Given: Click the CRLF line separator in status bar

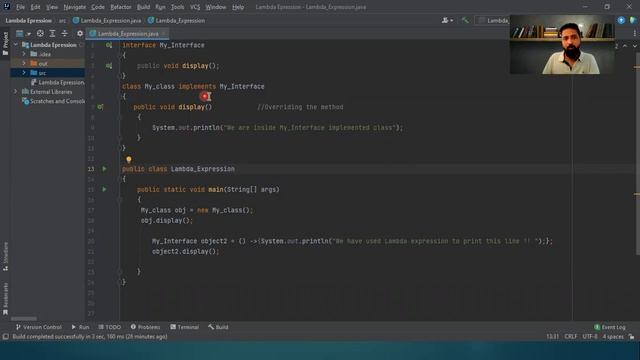Looking at the screenshot, I should pyautogui.click(x=571, y=337).
